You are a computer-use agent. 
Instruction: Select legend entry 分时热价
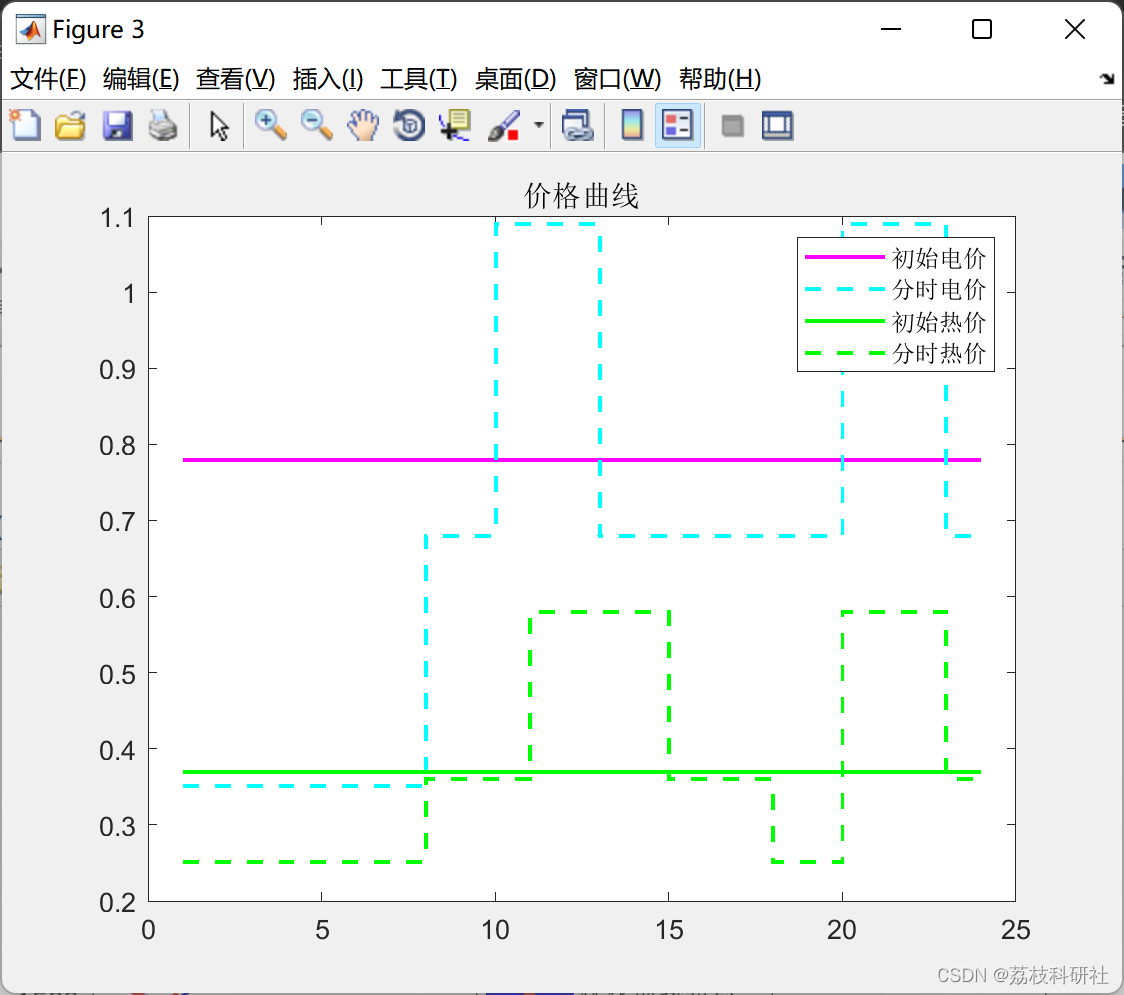point(938,353)
